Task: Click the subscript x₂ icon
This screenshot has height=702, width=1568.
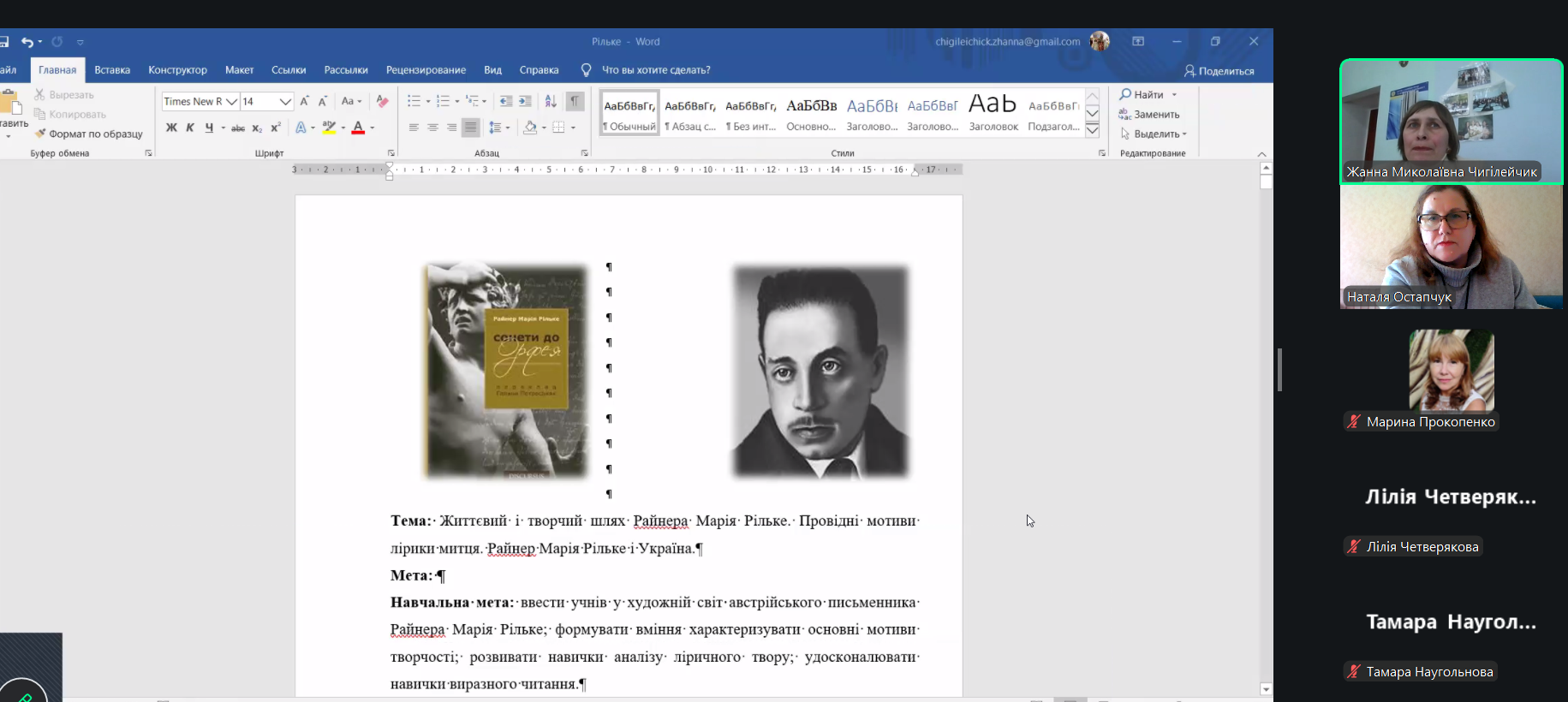Action: tap(257, 128)
